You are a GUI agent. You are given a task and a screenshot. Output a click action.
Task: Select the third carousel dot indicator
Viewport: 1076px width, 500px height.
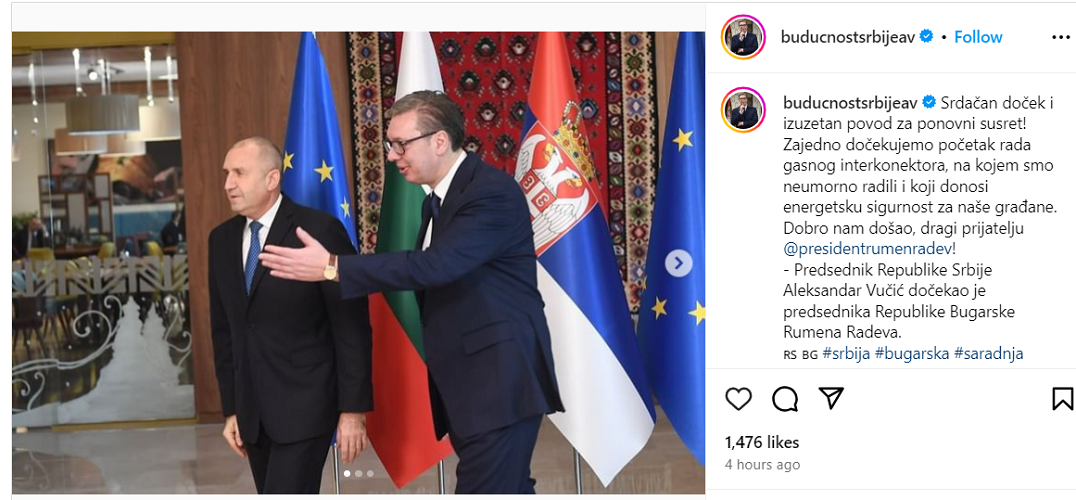pos(370,473)
